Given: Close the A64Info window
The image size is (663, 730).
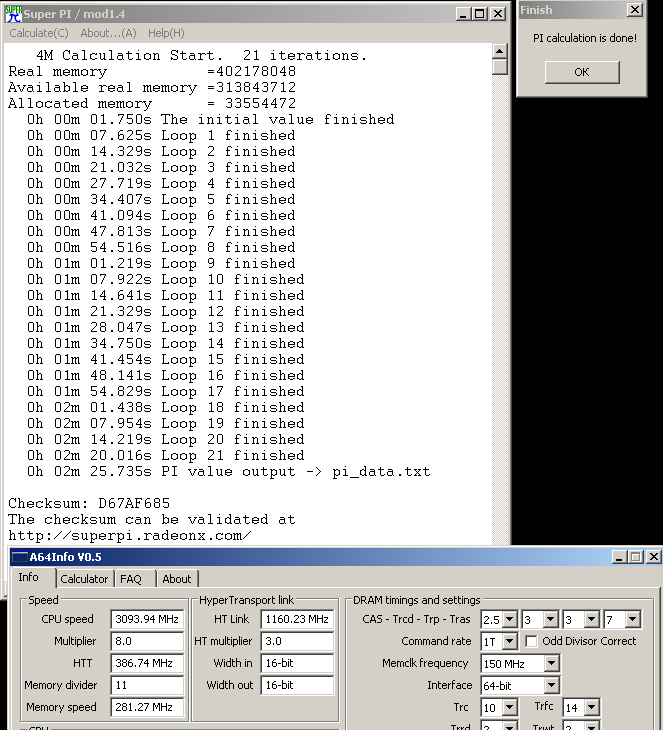Looking at the screenshot, I should tap(651, 557).
